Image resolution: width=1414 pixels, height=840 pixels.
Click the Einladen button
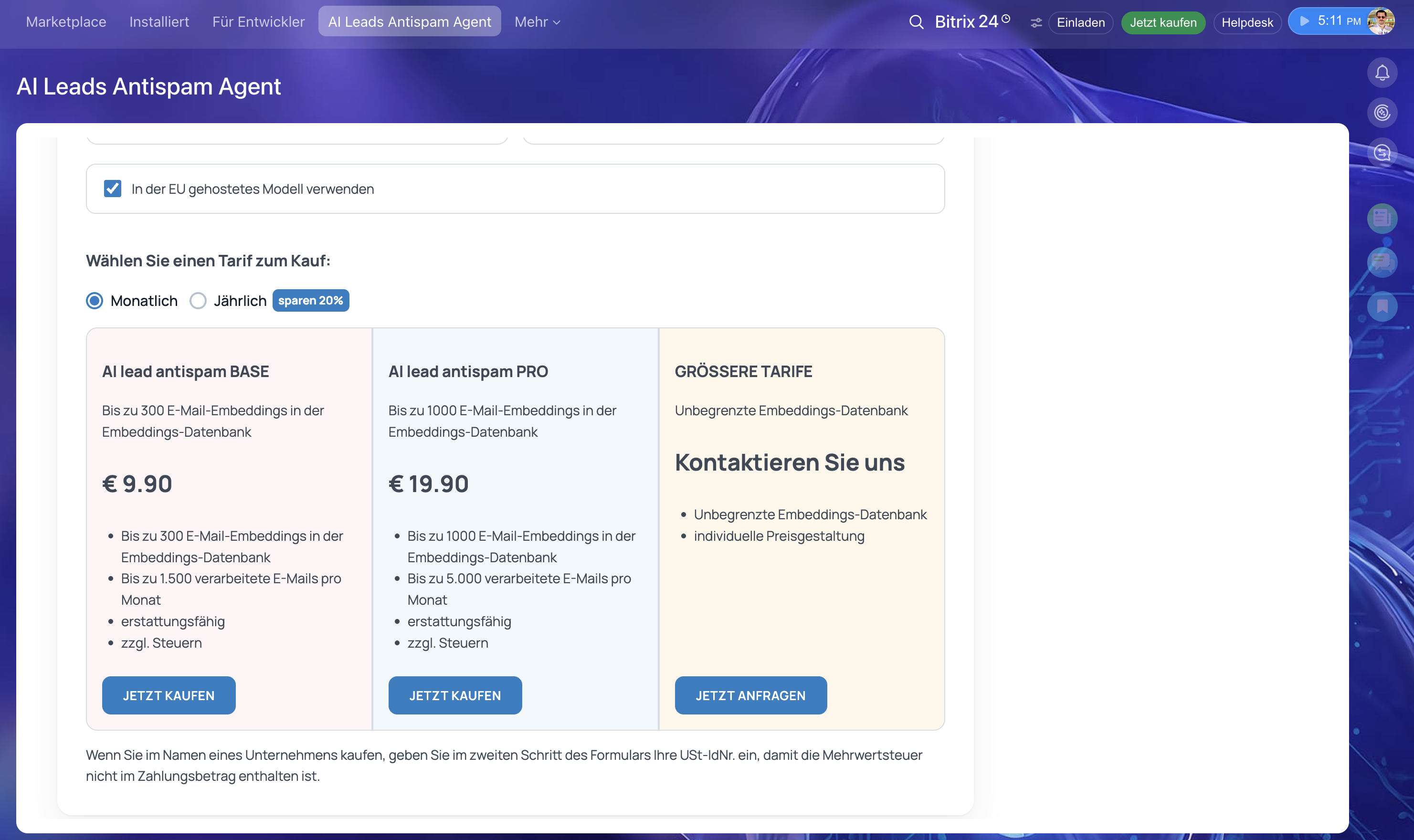pyautogui.click(x=1081, y=22)
